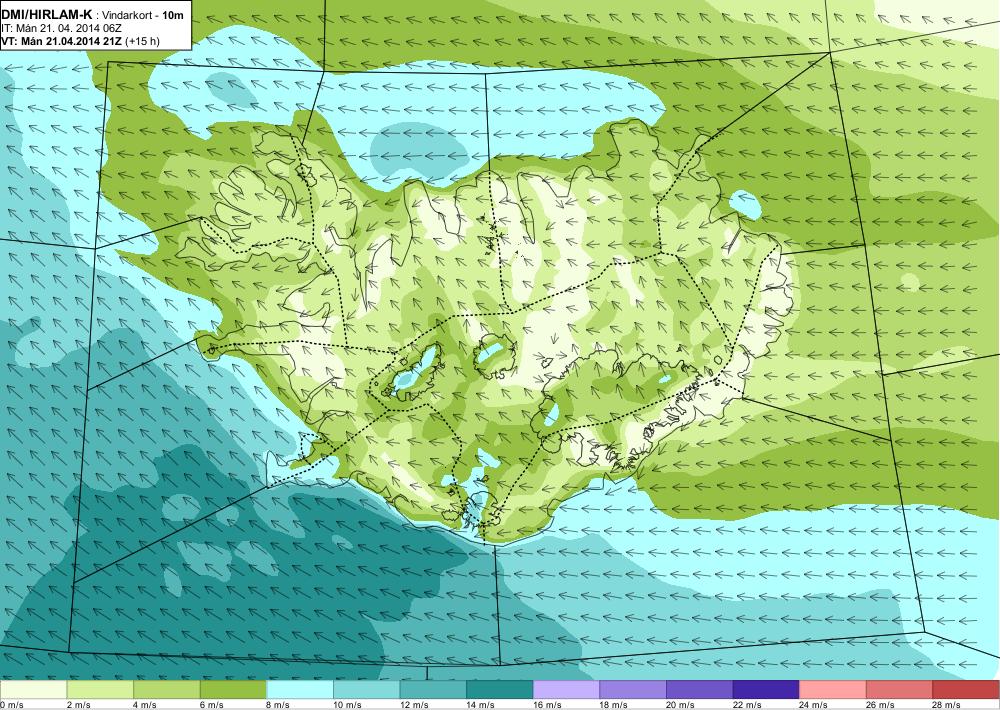
Task: Select the "6 m/s" legend label
Action: 212,705
